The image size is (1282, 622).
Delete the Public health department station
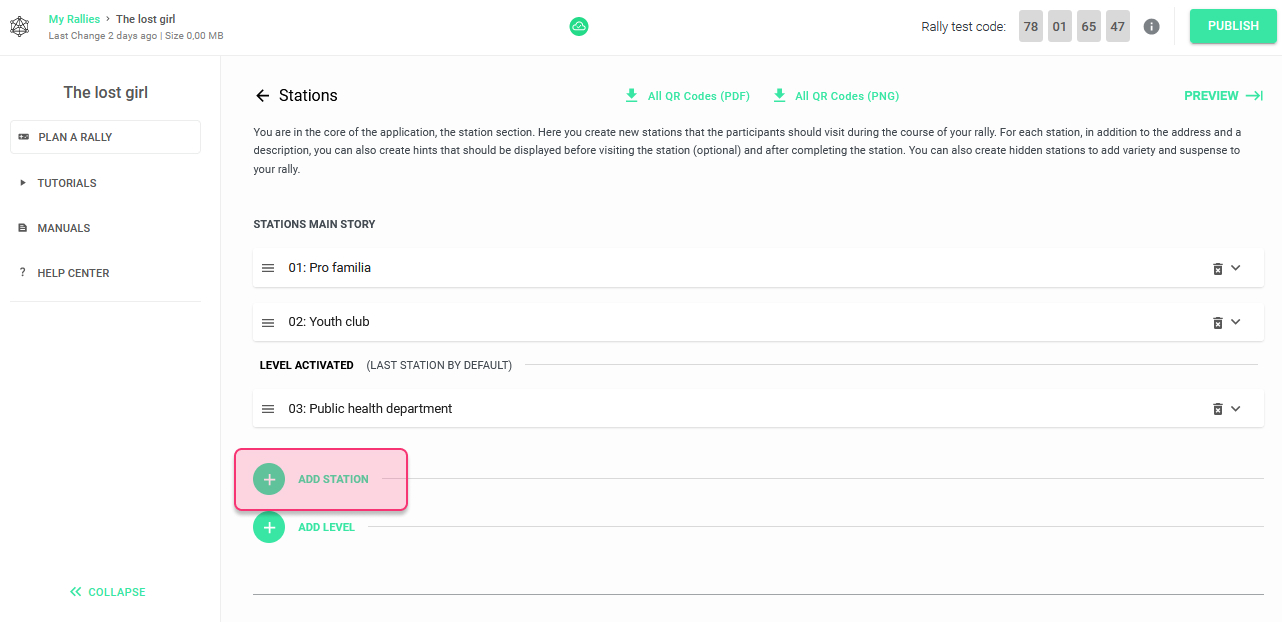1217,409
